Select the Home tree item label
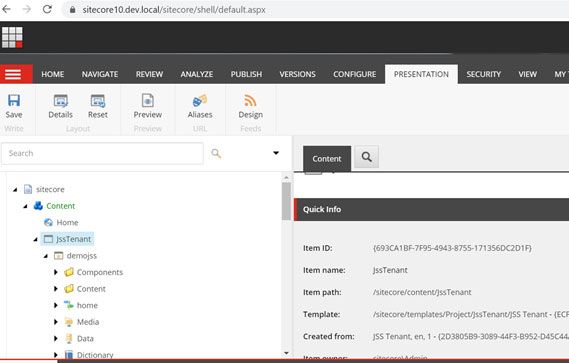Viewport: 569px width, 363px height. point(67,223)
